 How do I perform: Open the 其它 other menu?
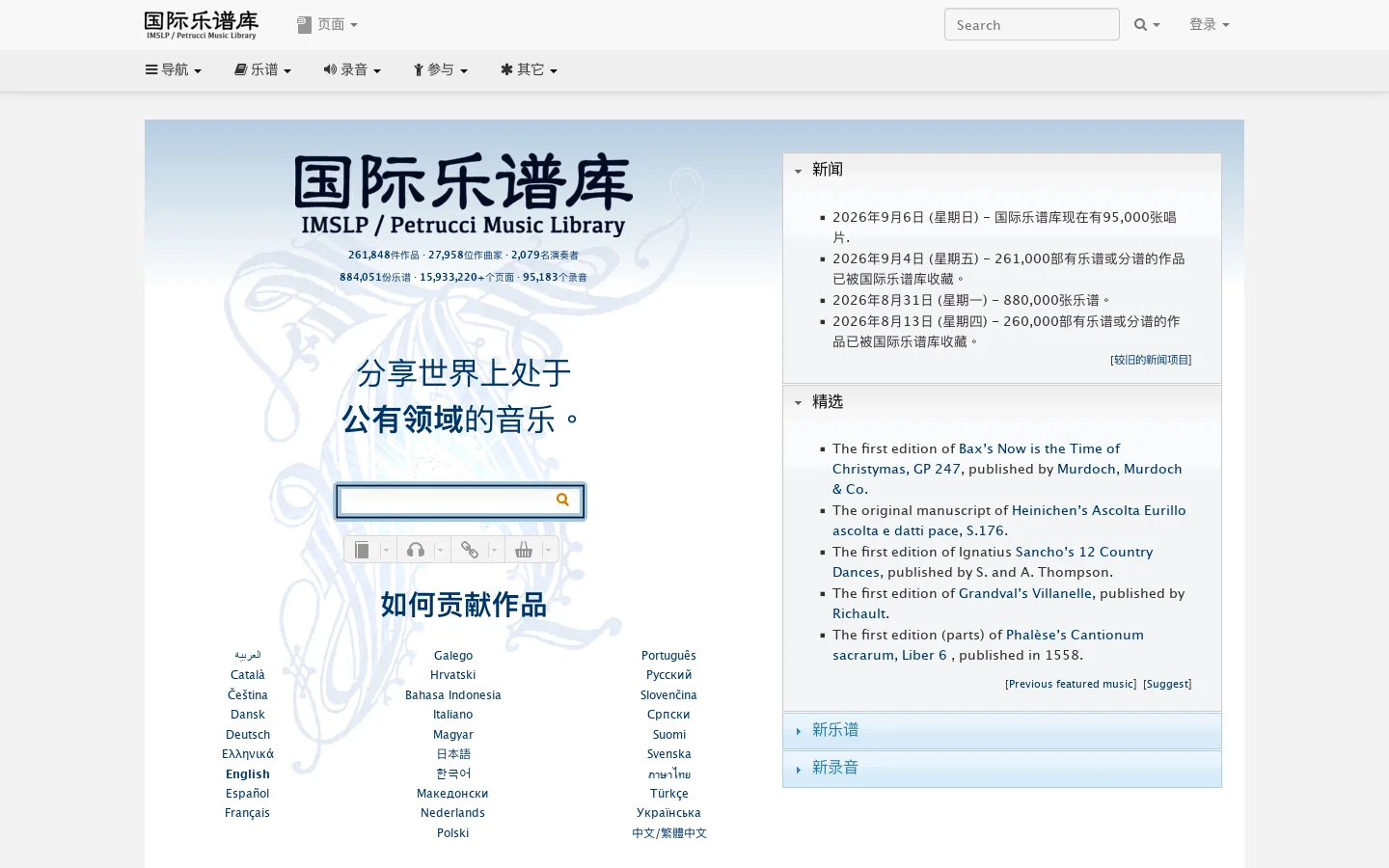529,69
